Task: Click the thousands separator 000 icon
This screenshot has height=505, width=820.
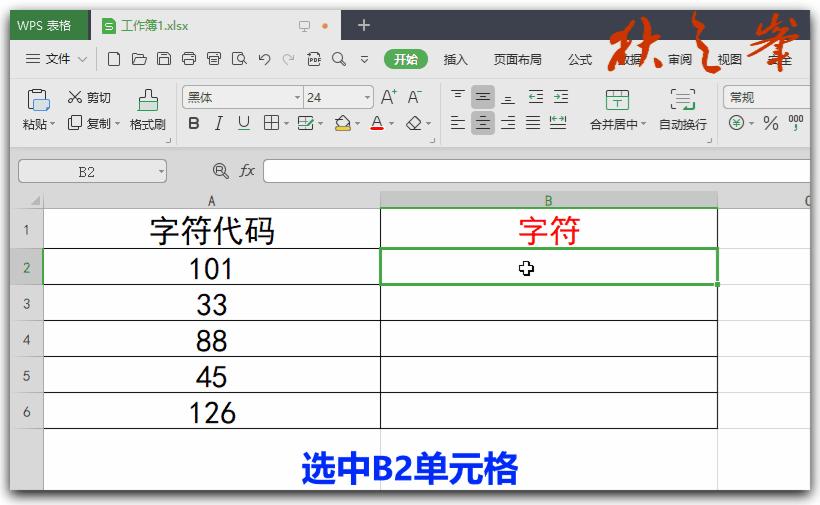Action: pos(795,123)
